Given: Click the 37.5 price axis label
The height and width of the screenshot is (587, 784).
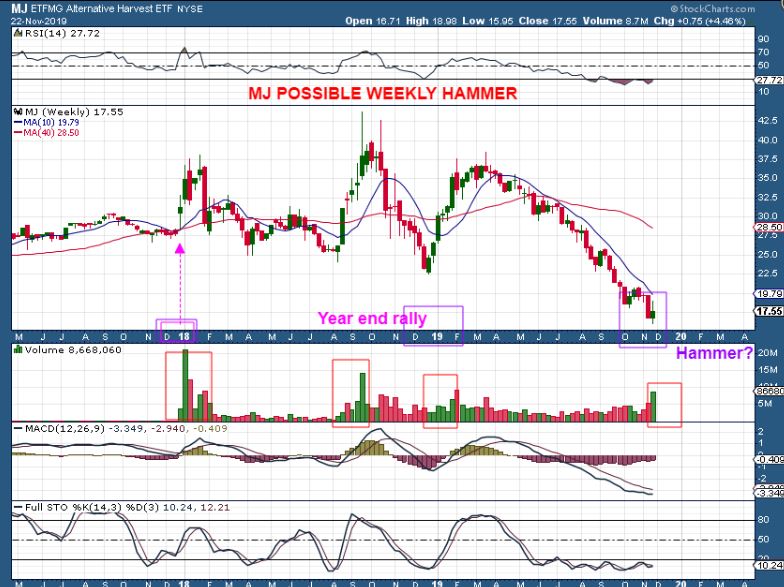Looking at the screenshot, I should 768,160.
